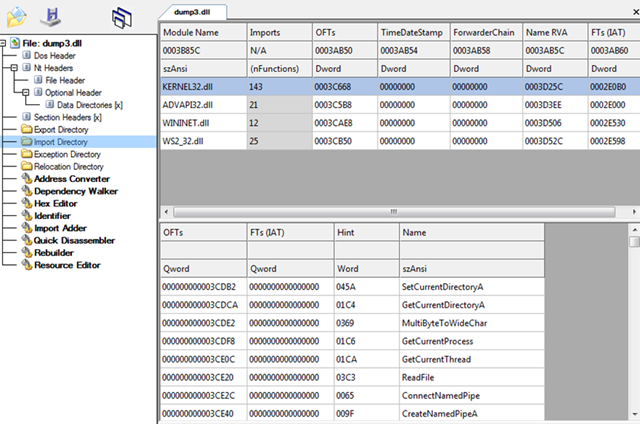Click Name RVA value 0003D52C
The image size is (640, 424).
(x=544, y=141)
